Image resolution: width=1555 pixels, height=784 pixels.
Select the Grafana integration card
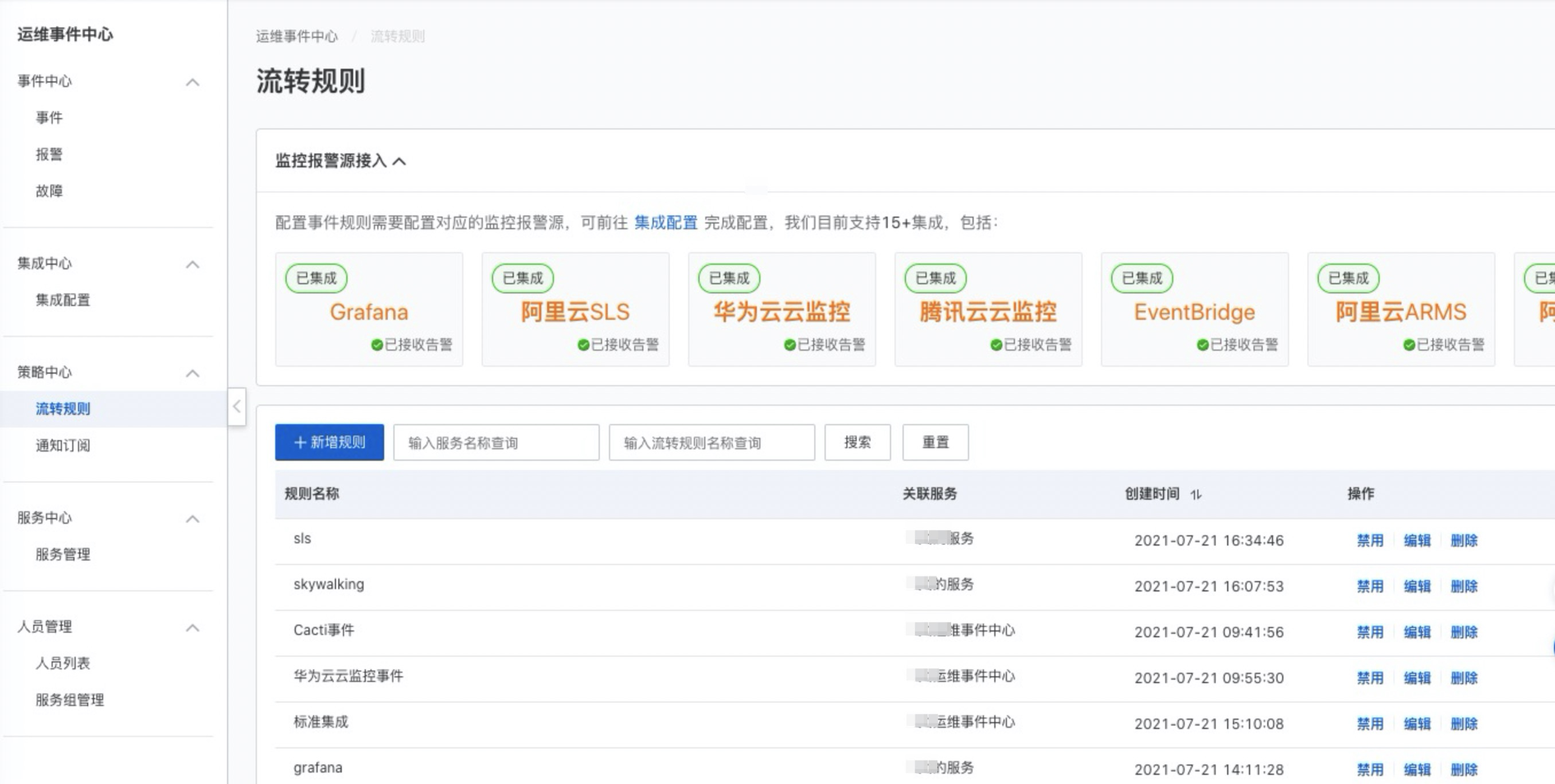(369, 308)
